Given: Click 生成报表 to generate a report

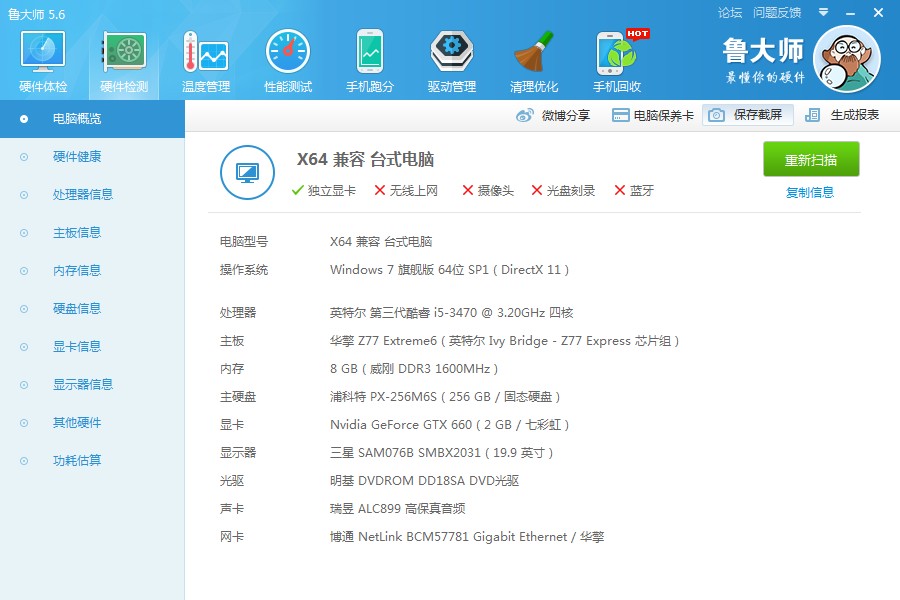Looking at the screenshot, I should click(x=842, y=115).
